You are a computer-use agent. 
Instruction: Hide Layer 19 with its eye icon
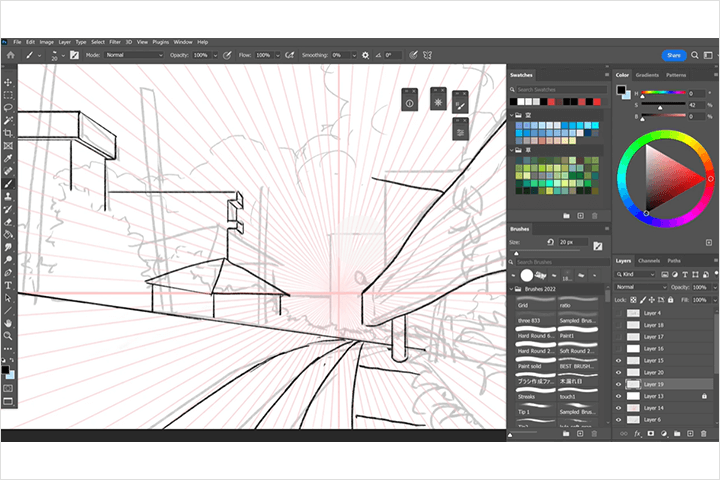(x=619, y=384)
